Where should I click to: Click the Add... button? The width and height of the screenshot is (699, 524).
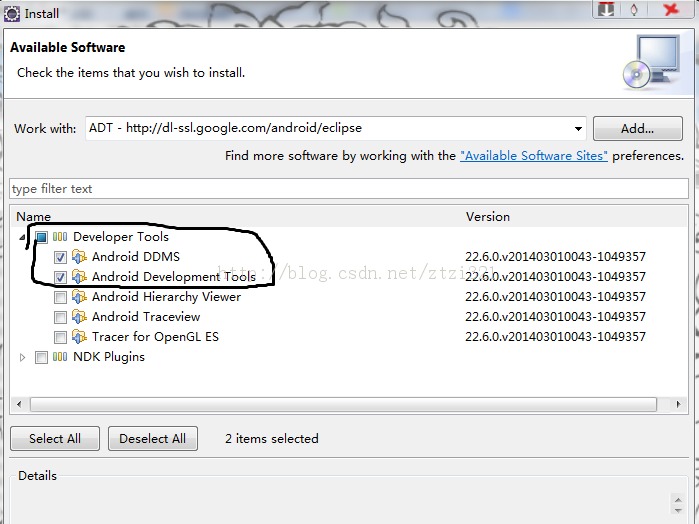[x=637, y=129]
